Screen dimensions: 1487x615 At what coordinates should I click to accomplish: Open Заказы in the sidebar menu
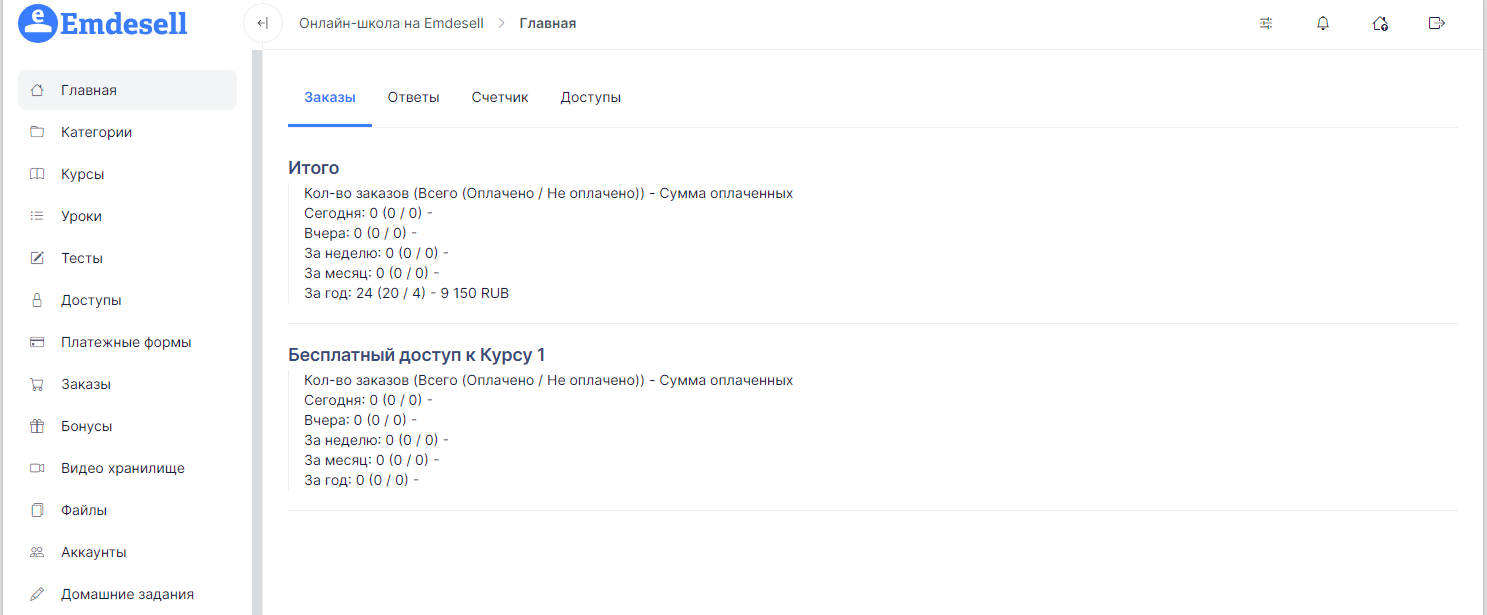click(x=86, y=384)
